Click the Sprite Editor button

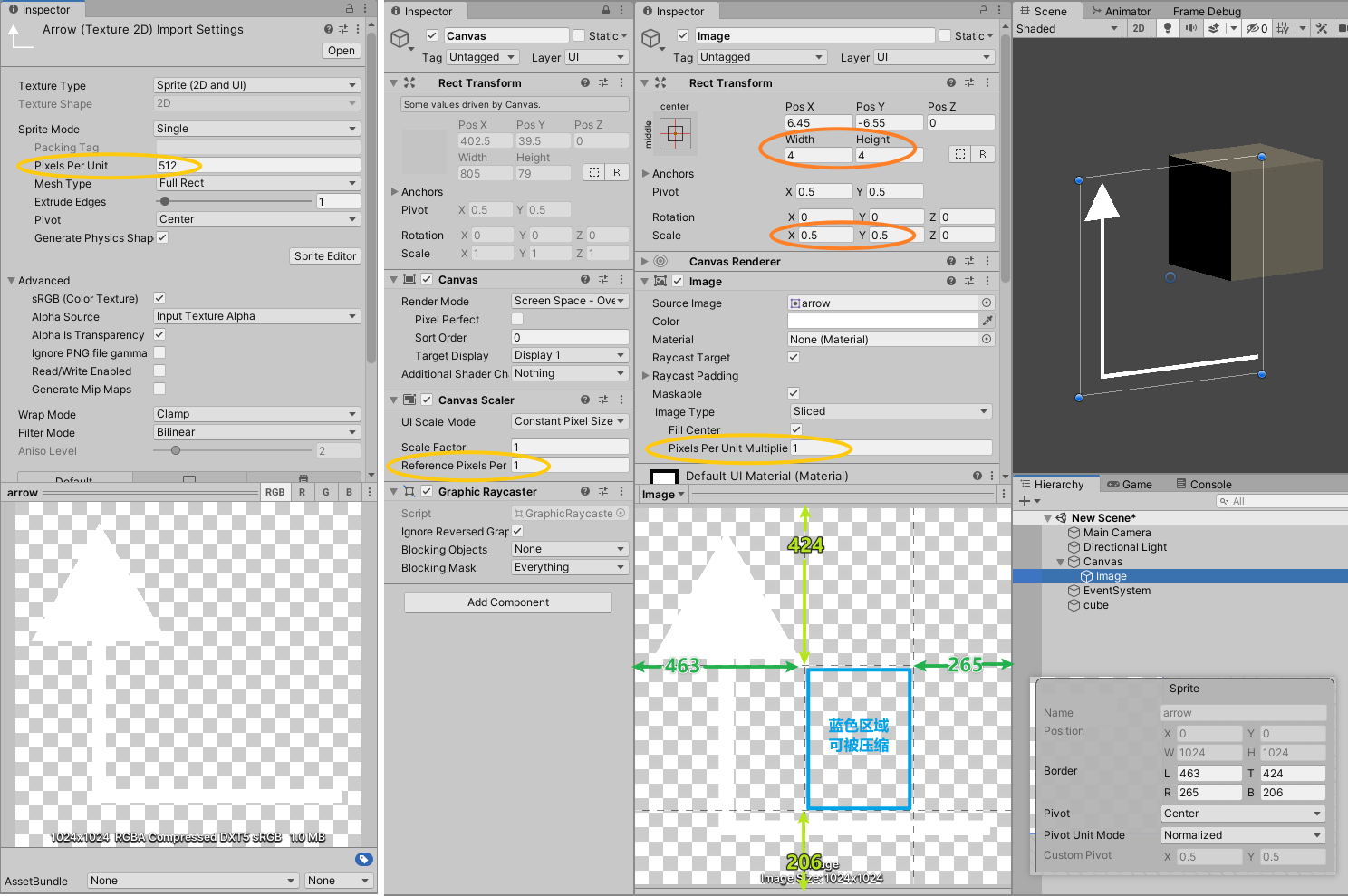click(325, 256)
